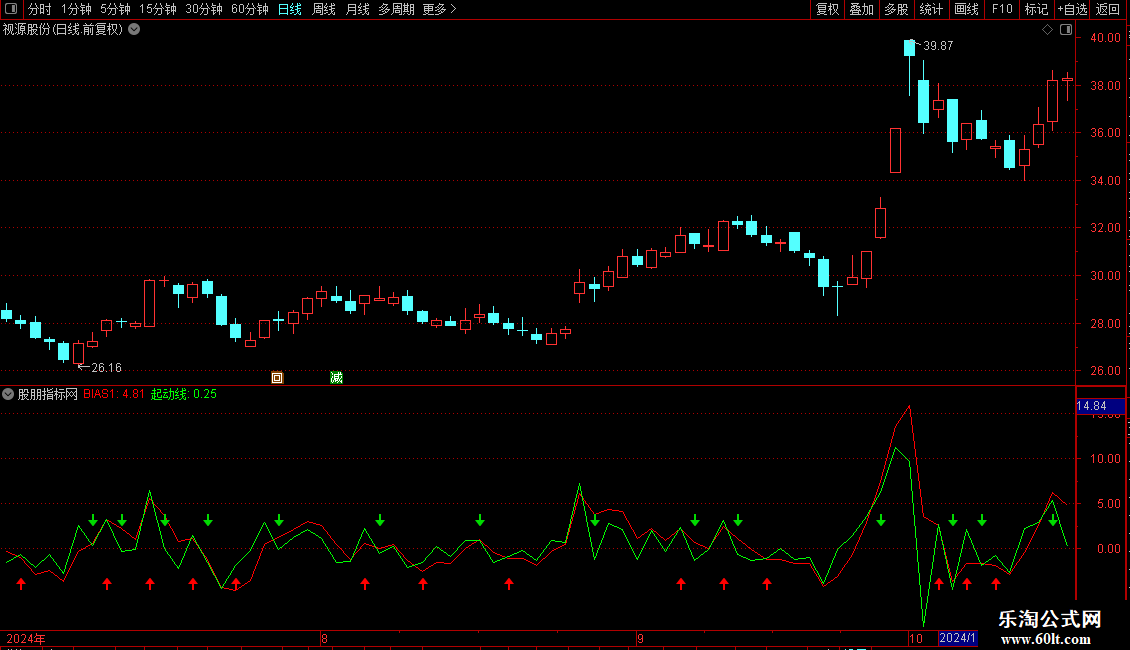This screenshot has height=650, width=1130.
Task: Click the 标记 mark button
Action: pyautogui.click(x=1036, y=9)
